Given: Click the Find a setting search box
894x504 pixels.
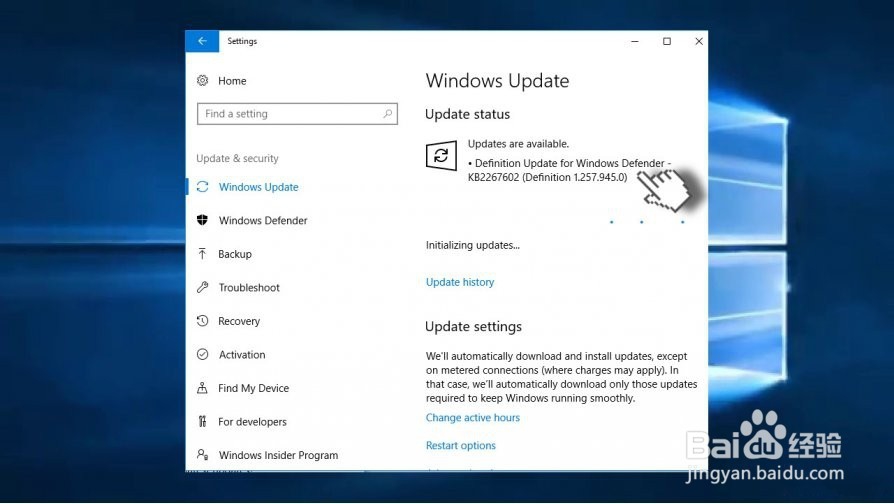Looking at the screenshot, I should tap(297, 113).
